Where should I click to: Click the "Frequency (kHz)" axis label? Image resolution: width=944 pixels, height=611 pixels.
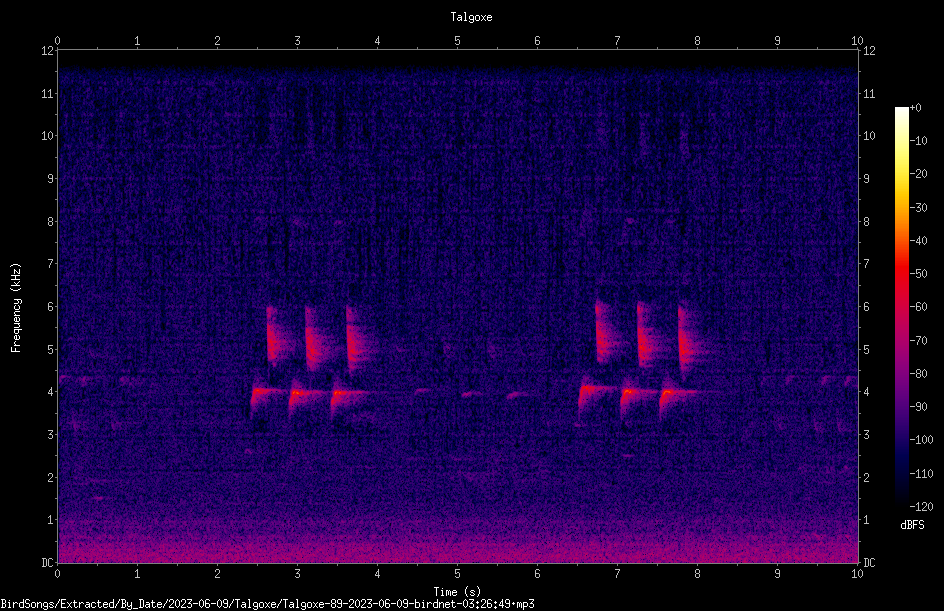click(x=16, y=308)
